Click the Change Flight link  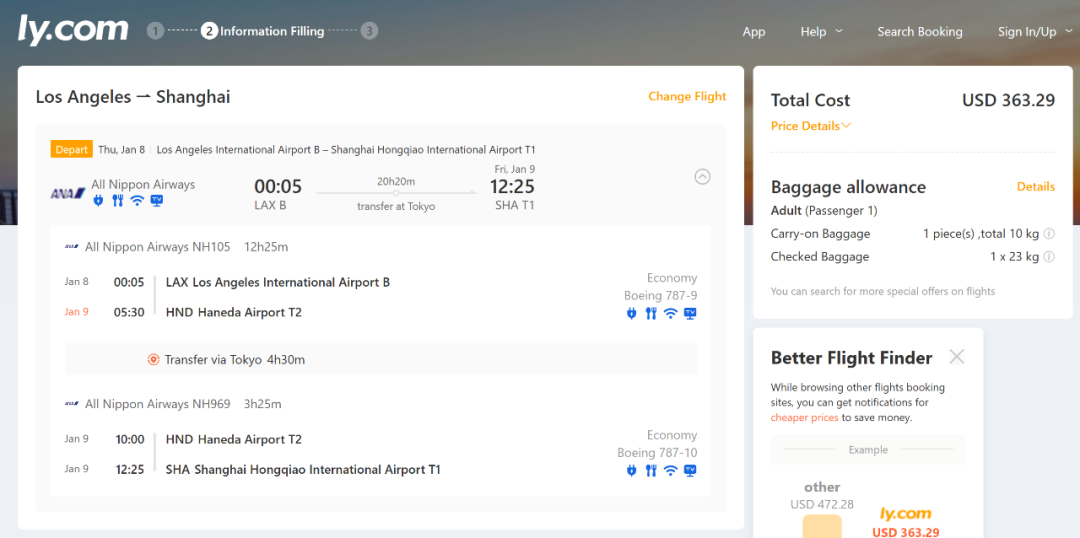click(687, 97)
